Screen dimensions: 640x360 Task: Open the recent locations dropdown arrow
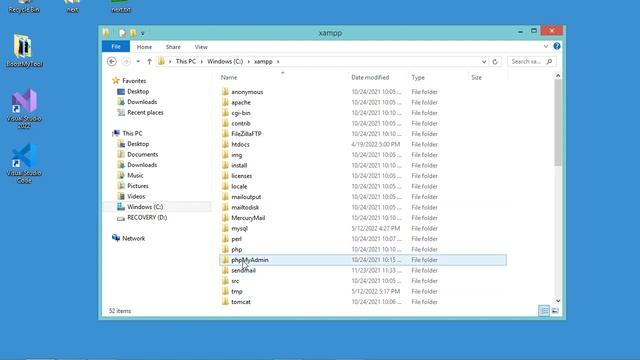138,62
